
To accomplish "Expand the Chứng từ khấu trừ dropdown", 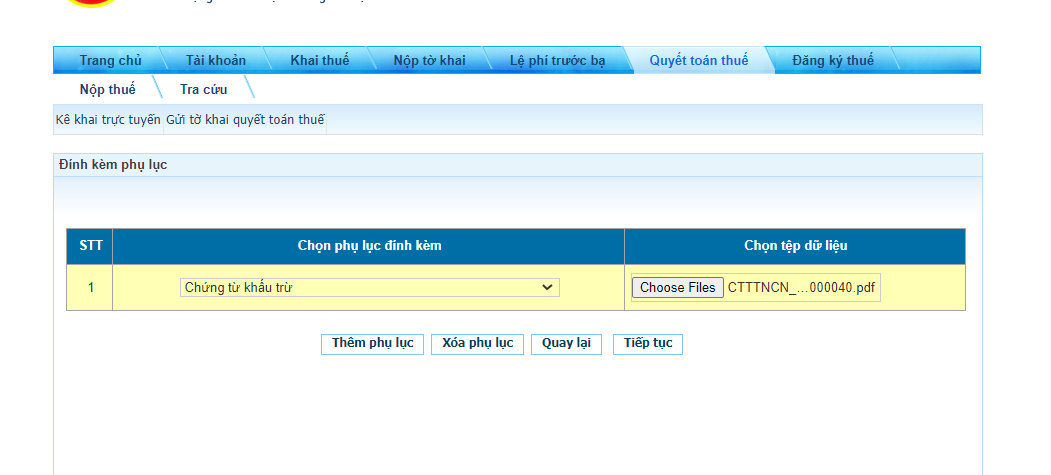I will click(369, 288).
